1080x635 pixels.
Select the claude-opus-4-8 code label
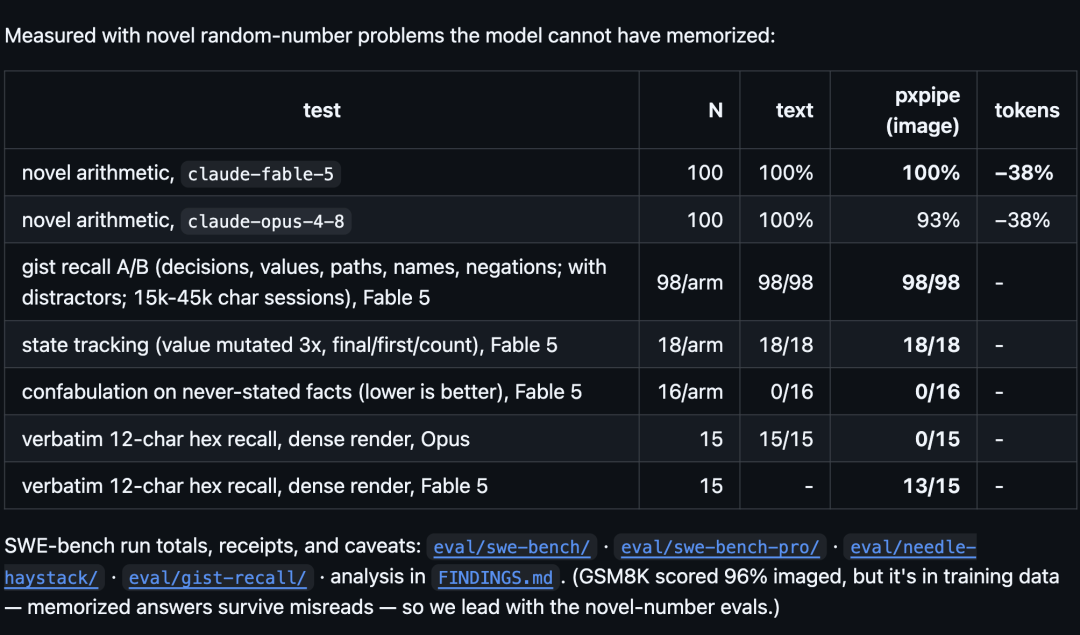pos(266,221)
